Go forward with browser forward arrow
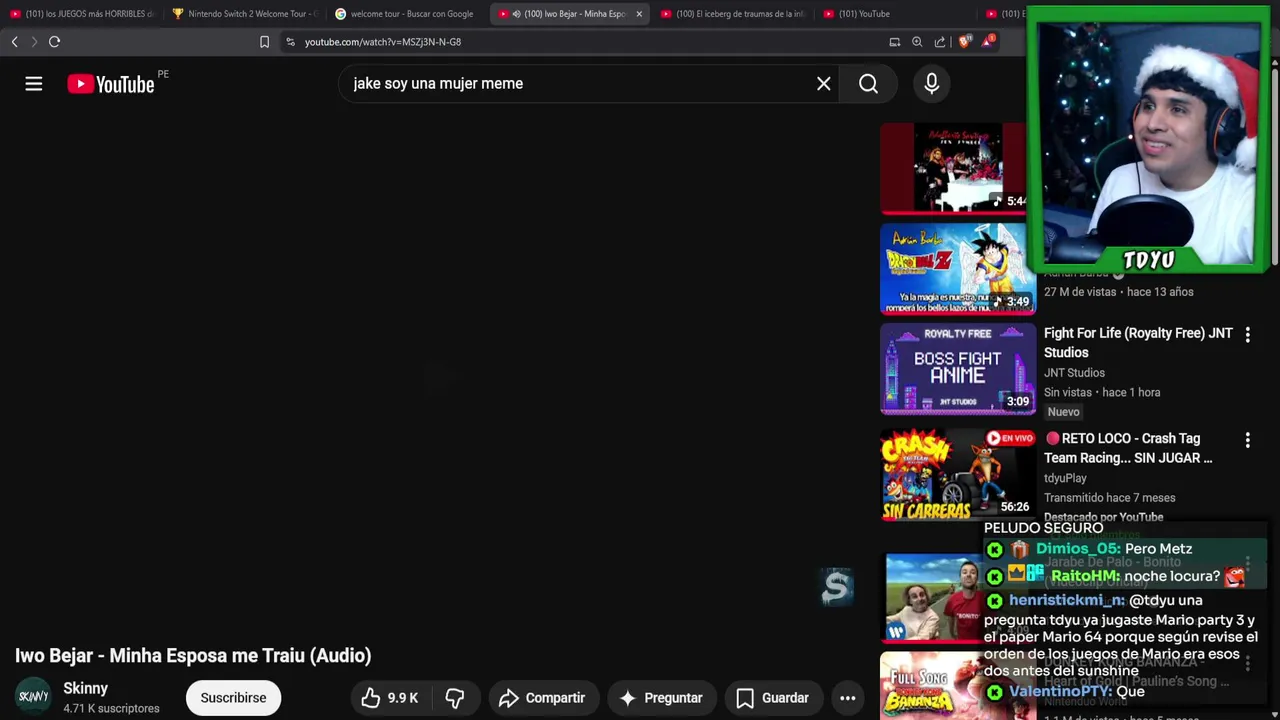This screenshot has width=1280, height=720. tap(34, 42)
